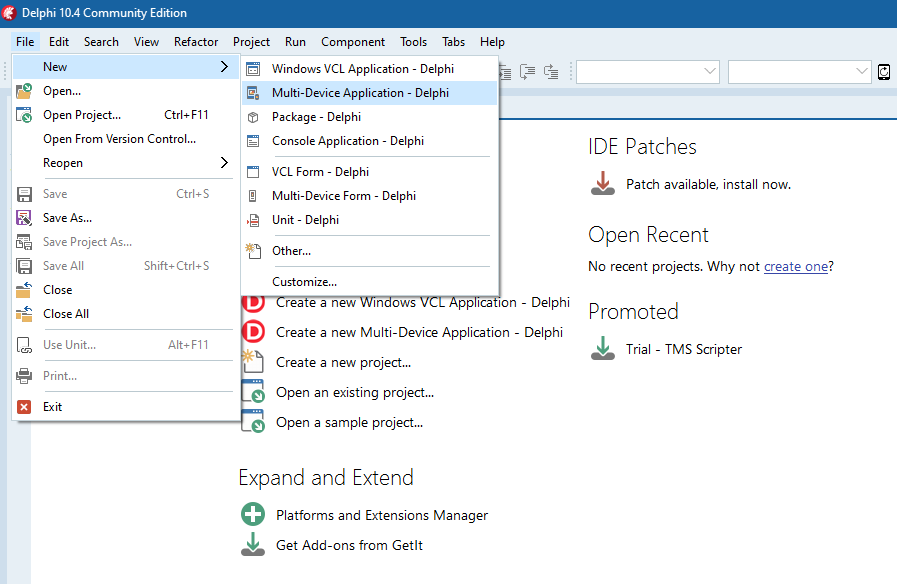Click 'Open a sample project...' link
897x584 pixels.
click(x=350, y=422)
